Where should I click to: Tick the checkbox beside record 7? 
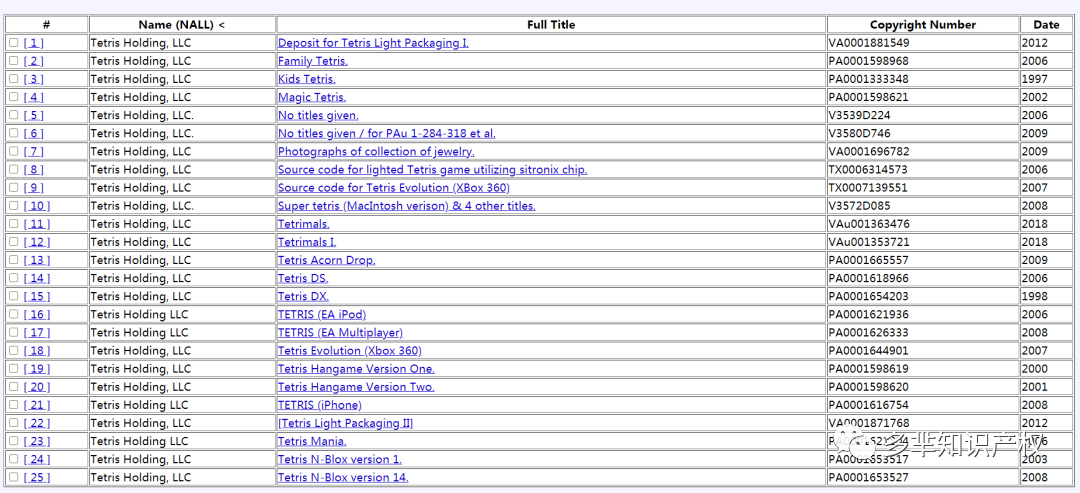[x=14, y=151]
